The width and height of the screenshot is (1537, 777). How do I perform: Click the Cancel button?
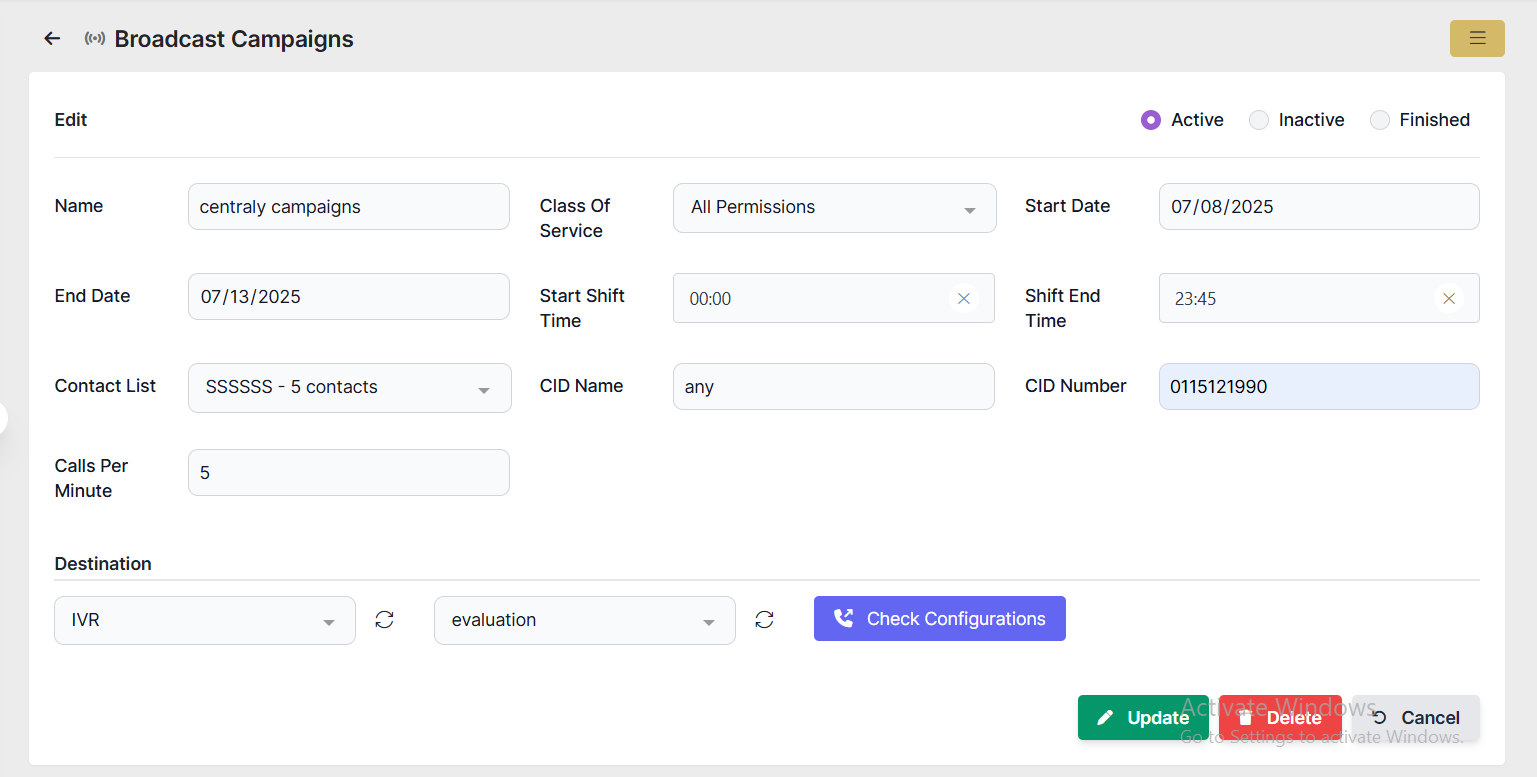pos(1416,718)
